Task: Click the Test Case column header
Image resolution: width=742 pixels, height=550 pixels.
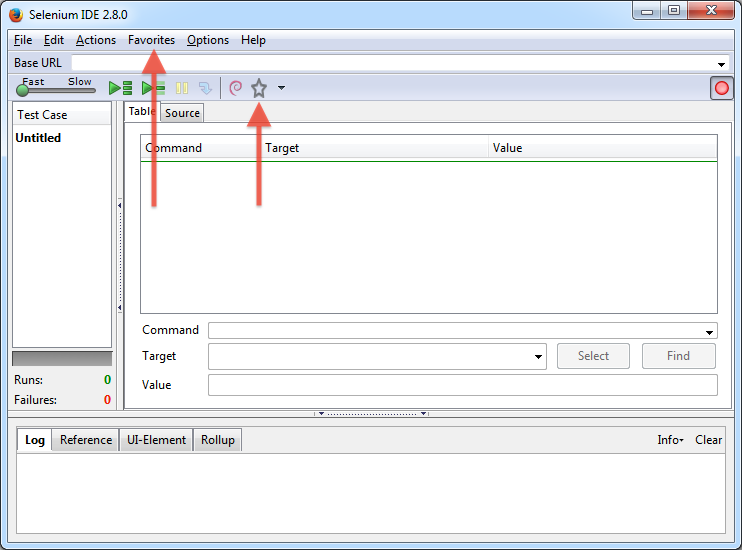Action: point(62,115)
